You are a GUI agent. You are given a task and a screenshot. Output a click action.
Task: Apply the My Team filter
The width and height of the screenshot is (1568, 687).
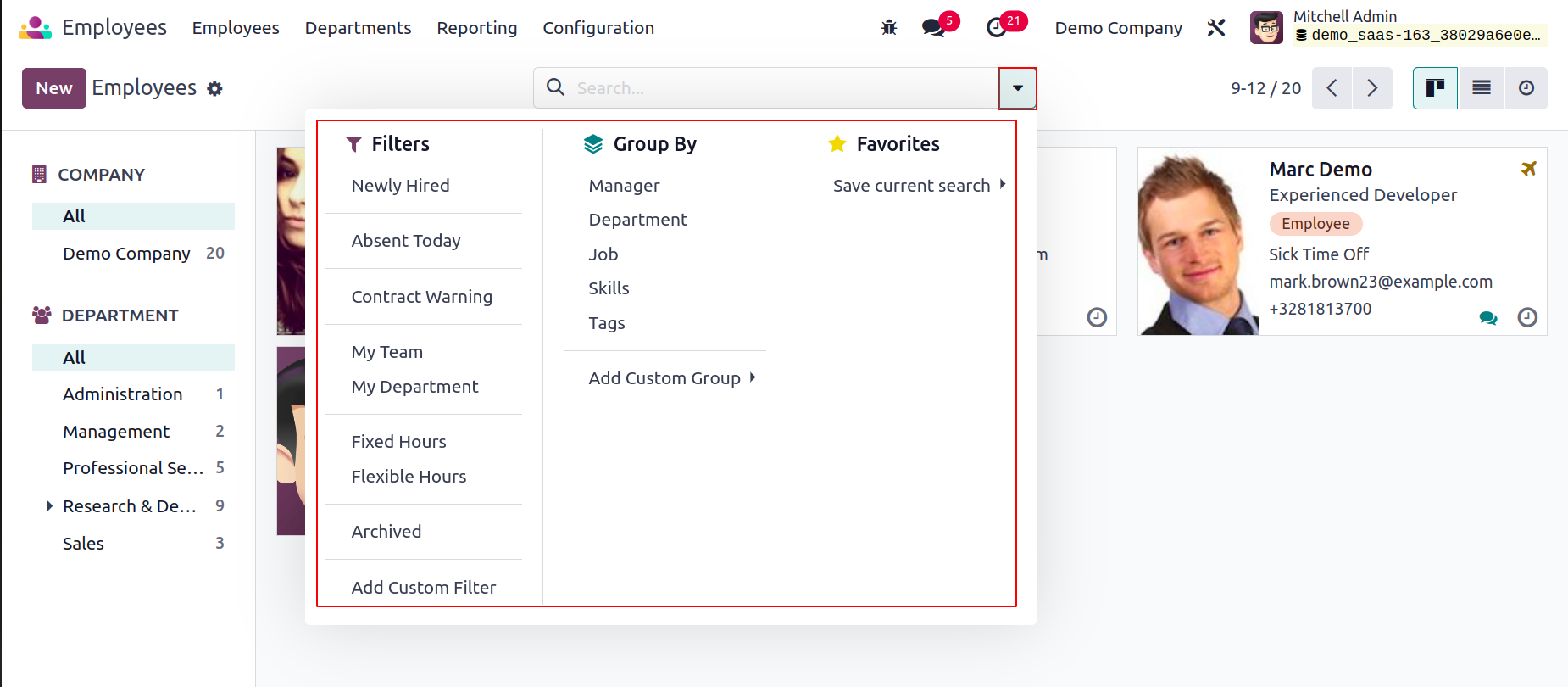click(387, 352)
